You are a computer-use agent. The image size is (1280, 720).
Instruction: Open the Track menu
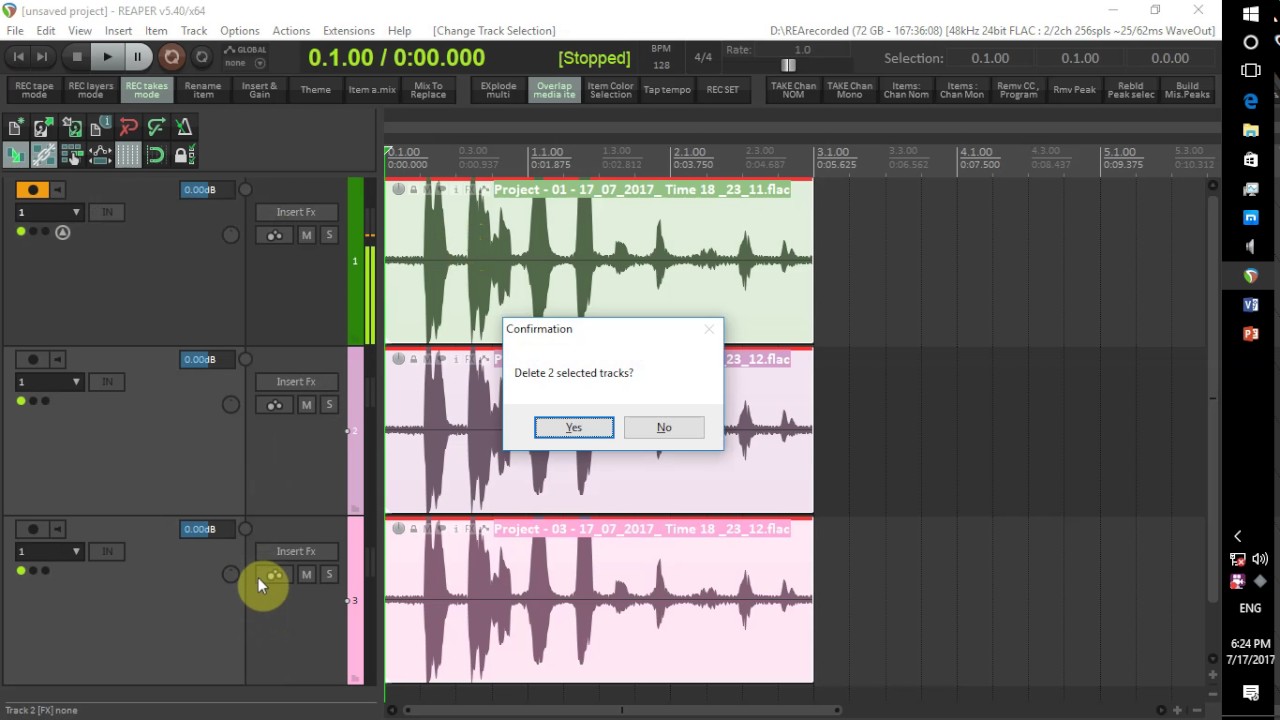(x=194, y=31)
